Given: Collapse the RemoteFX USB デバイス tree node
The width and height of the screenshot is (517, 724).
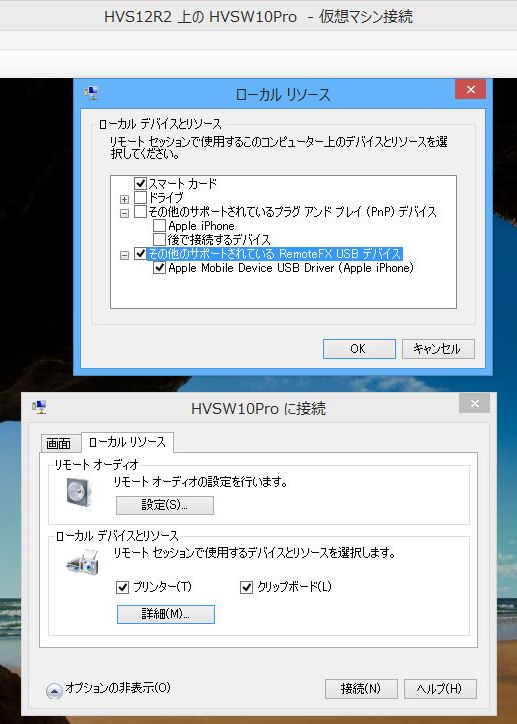Looking at the screenshot, I should (x=124, y=255).
